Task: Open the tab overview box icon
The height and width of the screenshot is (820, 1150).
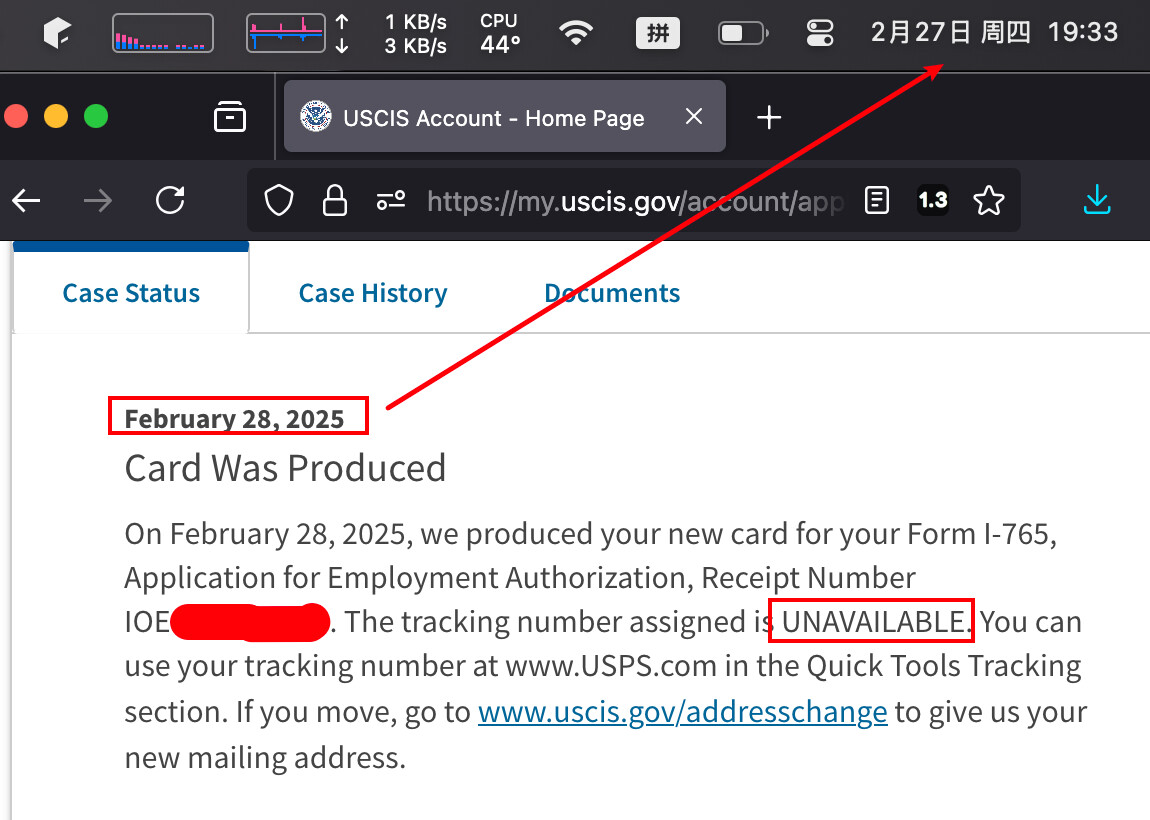Action: coord(230,118)
